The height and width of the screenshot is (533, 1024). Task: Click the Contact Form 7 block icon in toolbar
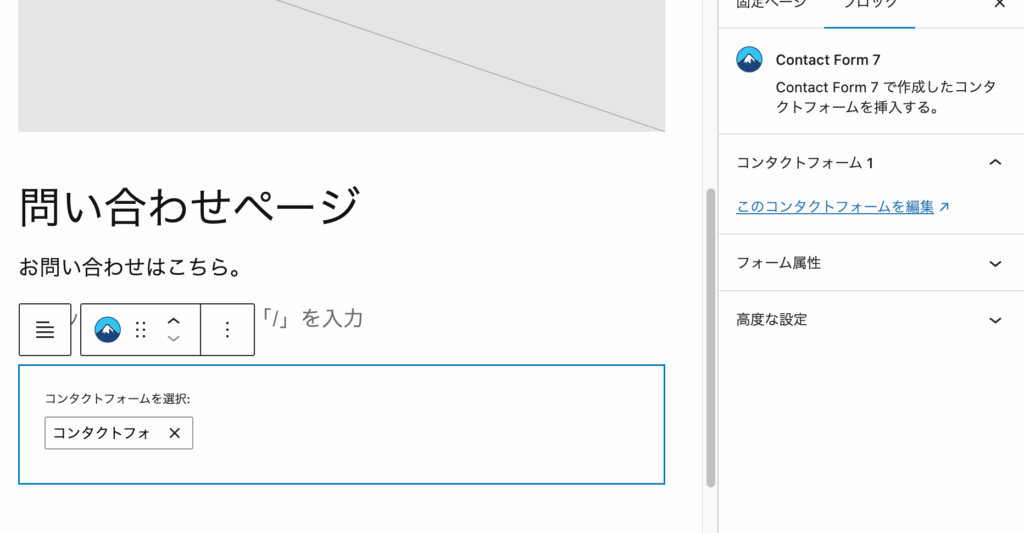(108, 329)
